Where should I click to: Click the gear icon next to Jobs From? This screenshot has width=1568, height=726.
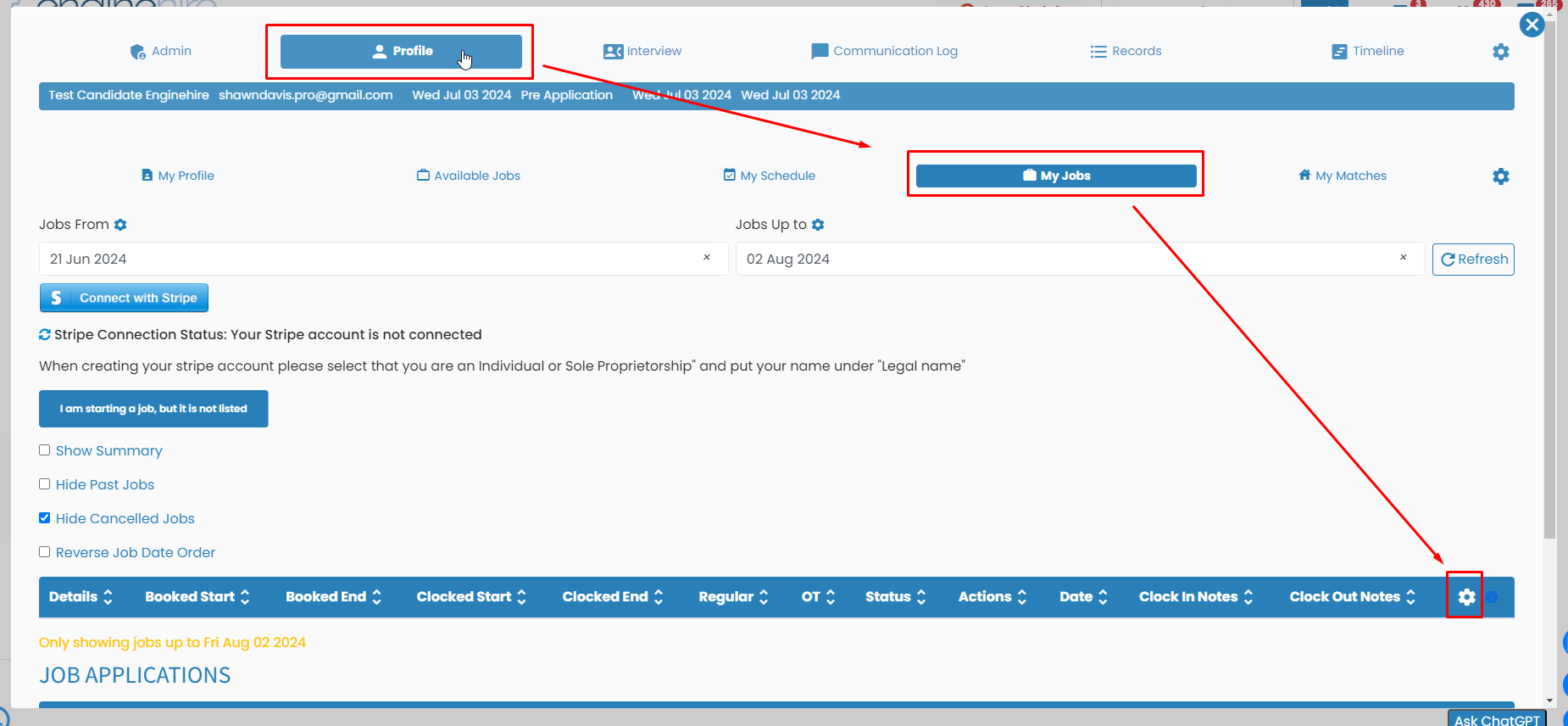[x=120, y=225]
